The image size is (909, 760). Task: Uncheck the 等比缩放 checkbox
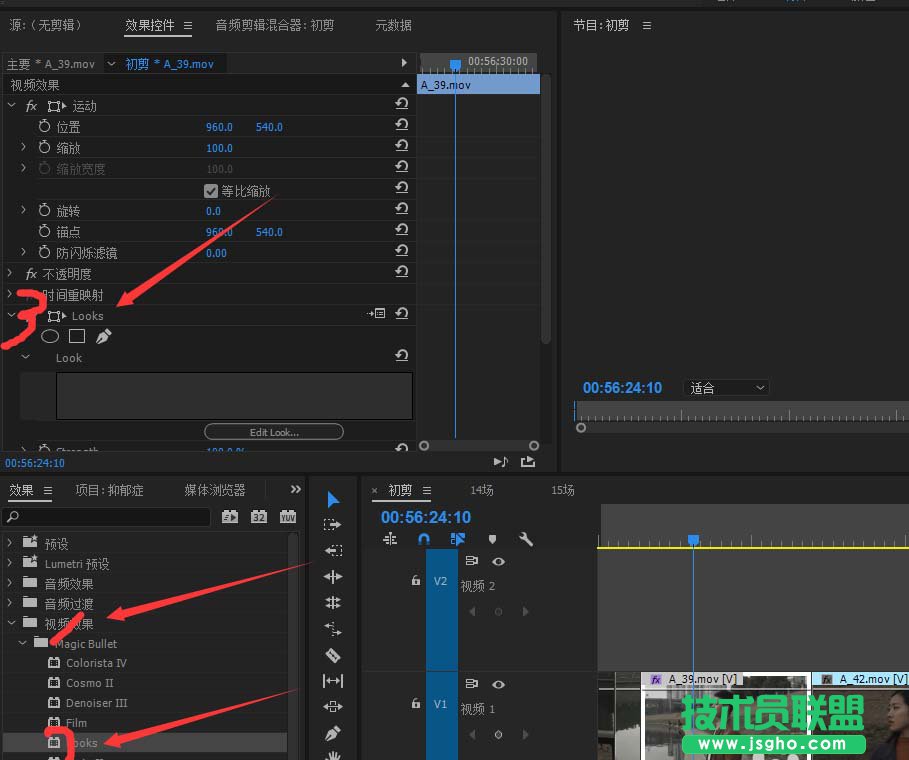point(211,191)
